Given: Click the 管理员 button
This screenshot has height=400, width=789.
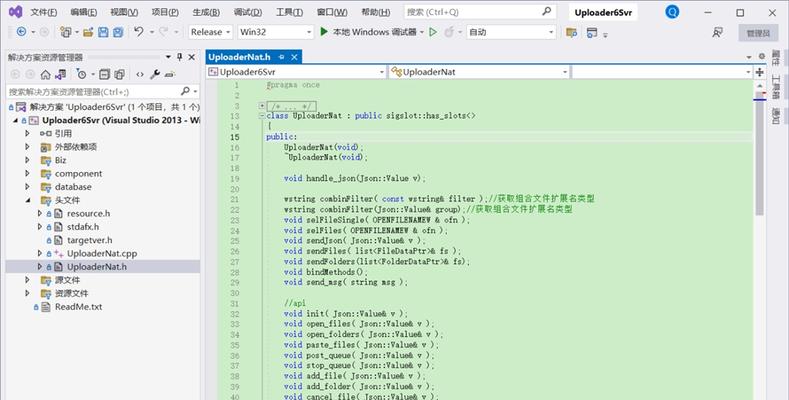Looking at the screenshot, I should pos(758,33).
